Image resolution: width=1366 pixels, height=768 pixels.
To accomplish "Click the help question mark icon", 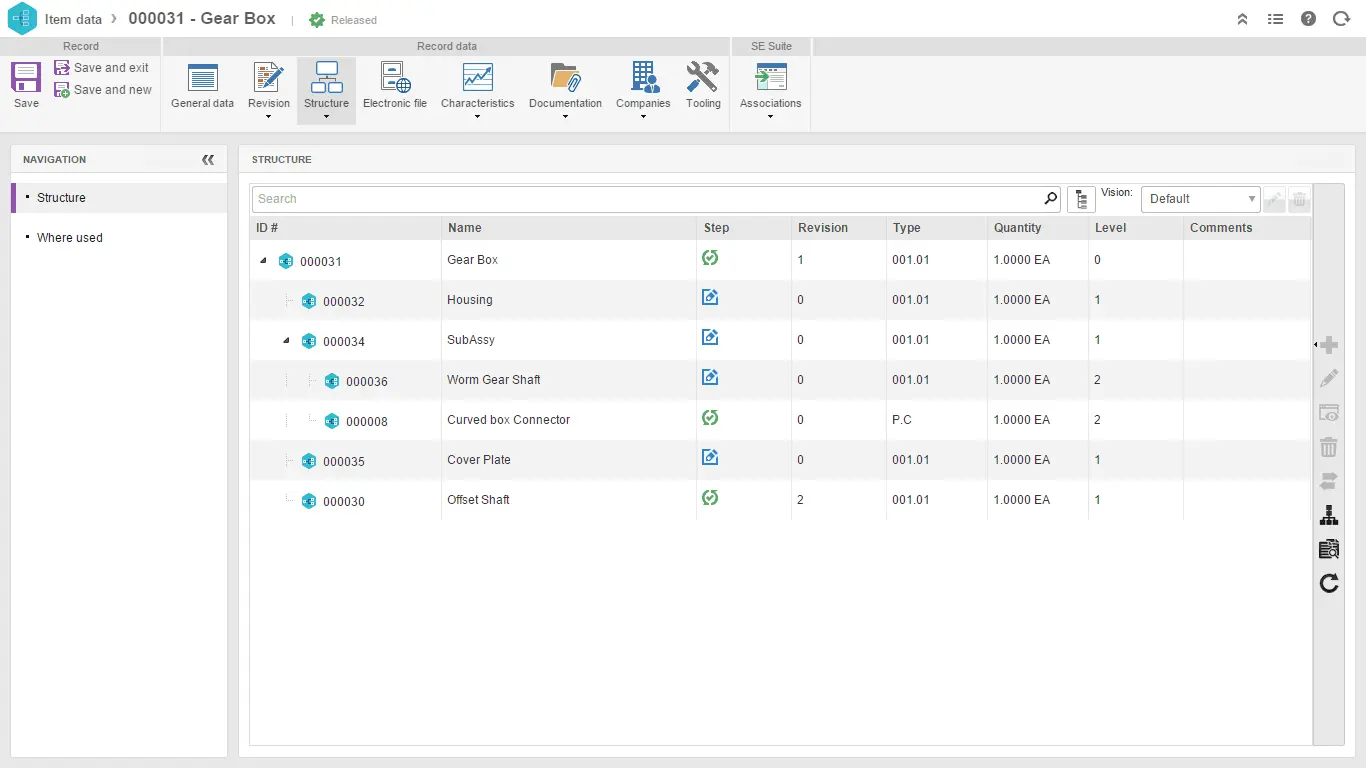I will pos(1308,19).
